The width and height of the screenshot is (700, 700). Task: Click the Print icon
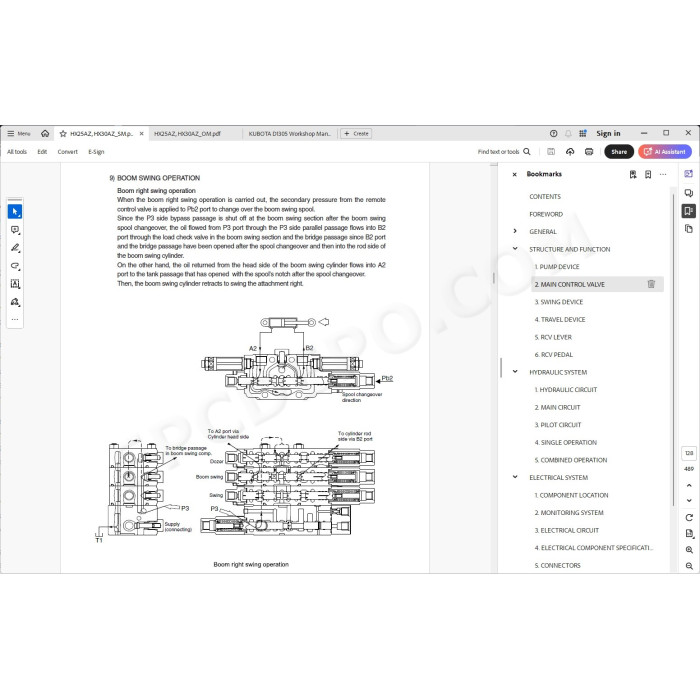[589, 152]
